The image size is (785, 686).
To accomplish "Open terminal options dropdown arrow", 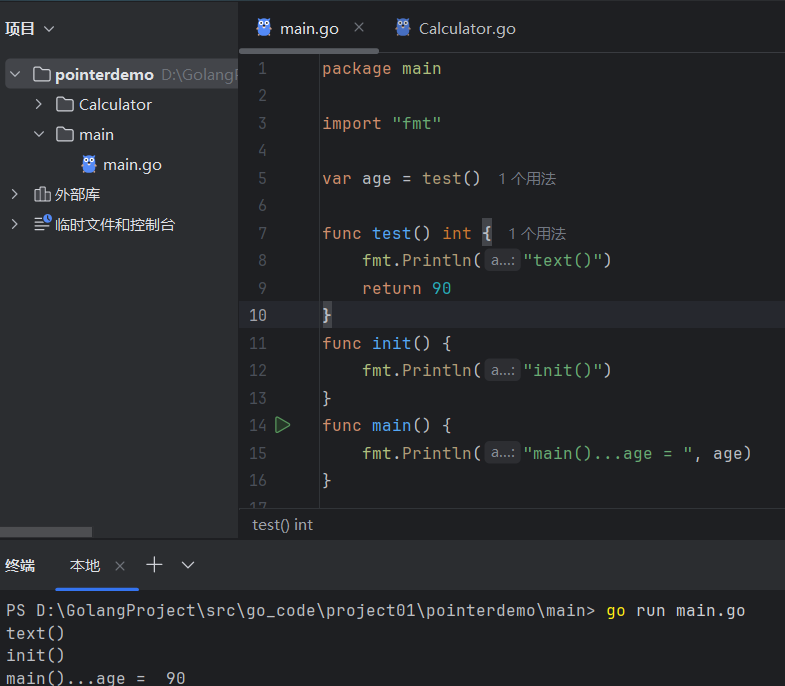I will point(188,565).
